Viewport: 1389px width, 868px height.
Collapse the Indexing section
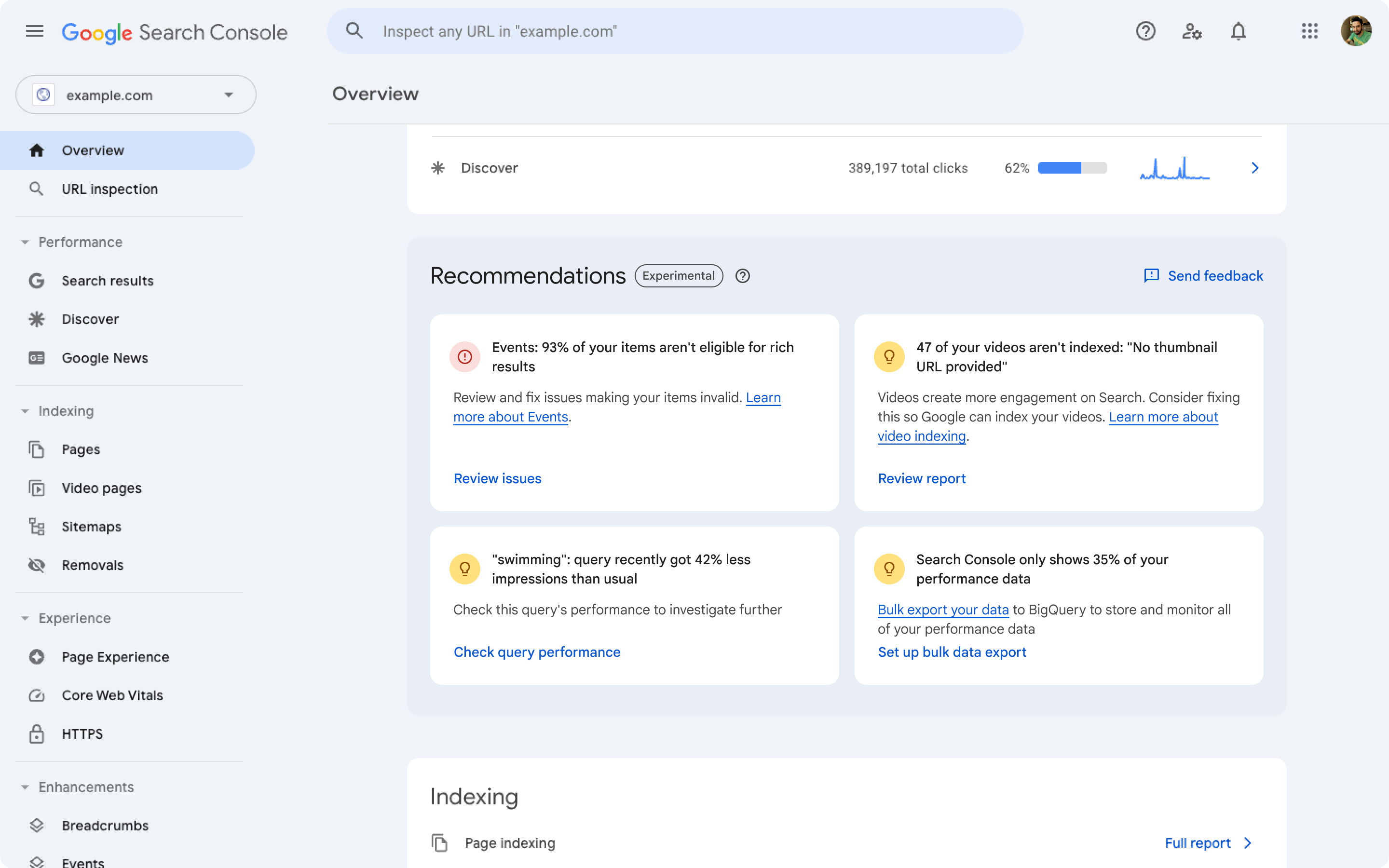(25, 410)
